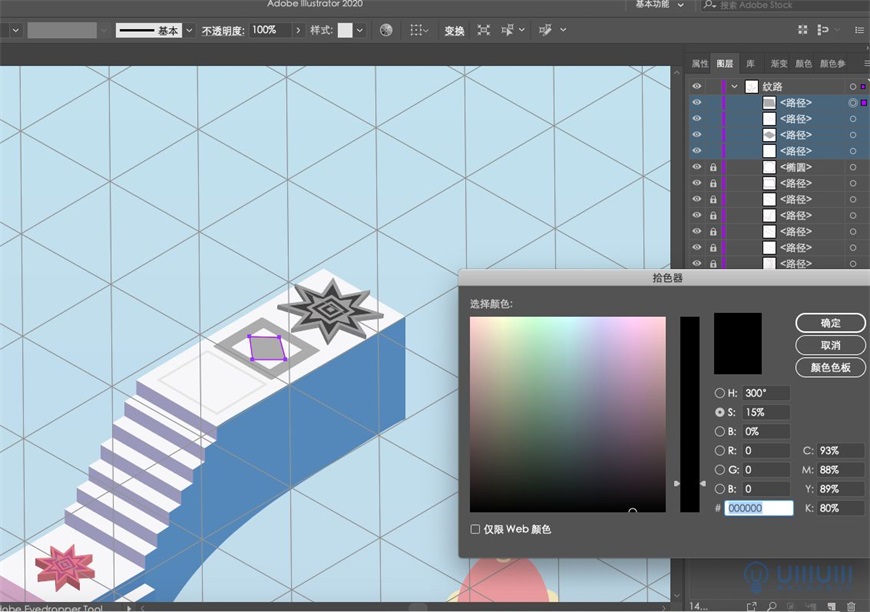Select the H radio button in the color picker
870x612 pixels.
[720, 393]
